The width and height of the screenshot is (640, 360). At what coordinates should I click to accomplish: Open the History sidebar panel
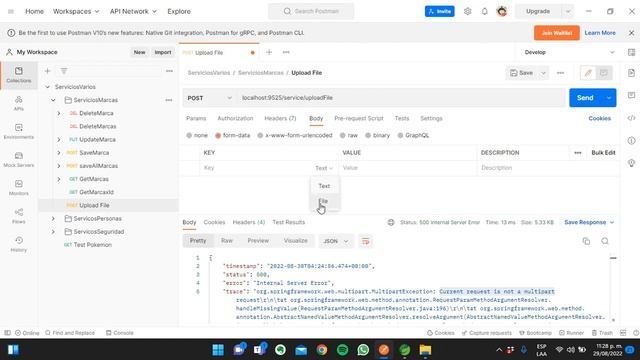pyautogui.click(x=19, y=244)
